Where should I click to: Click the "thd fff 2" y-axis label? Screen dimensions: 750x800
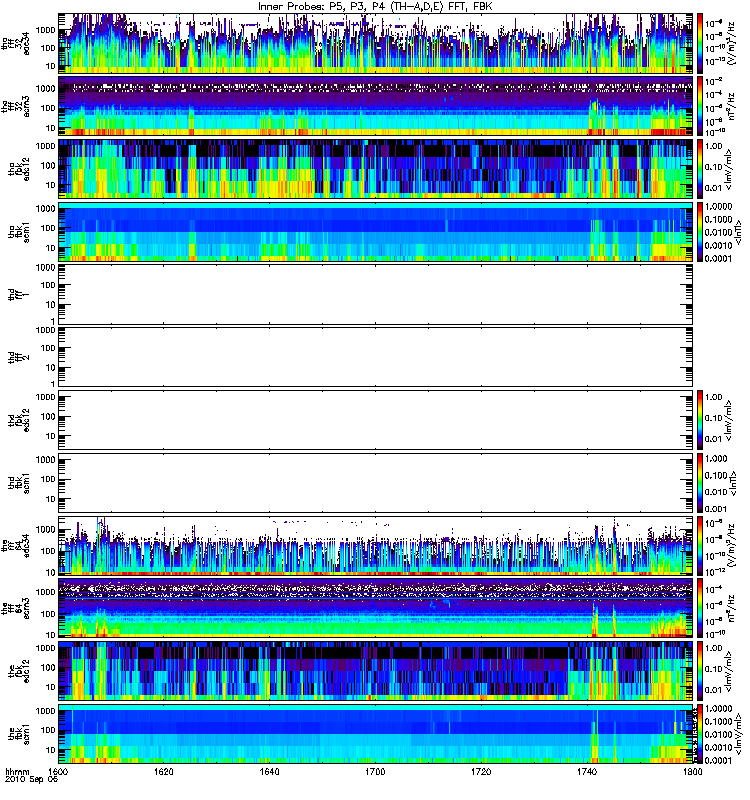click(18, 357)
